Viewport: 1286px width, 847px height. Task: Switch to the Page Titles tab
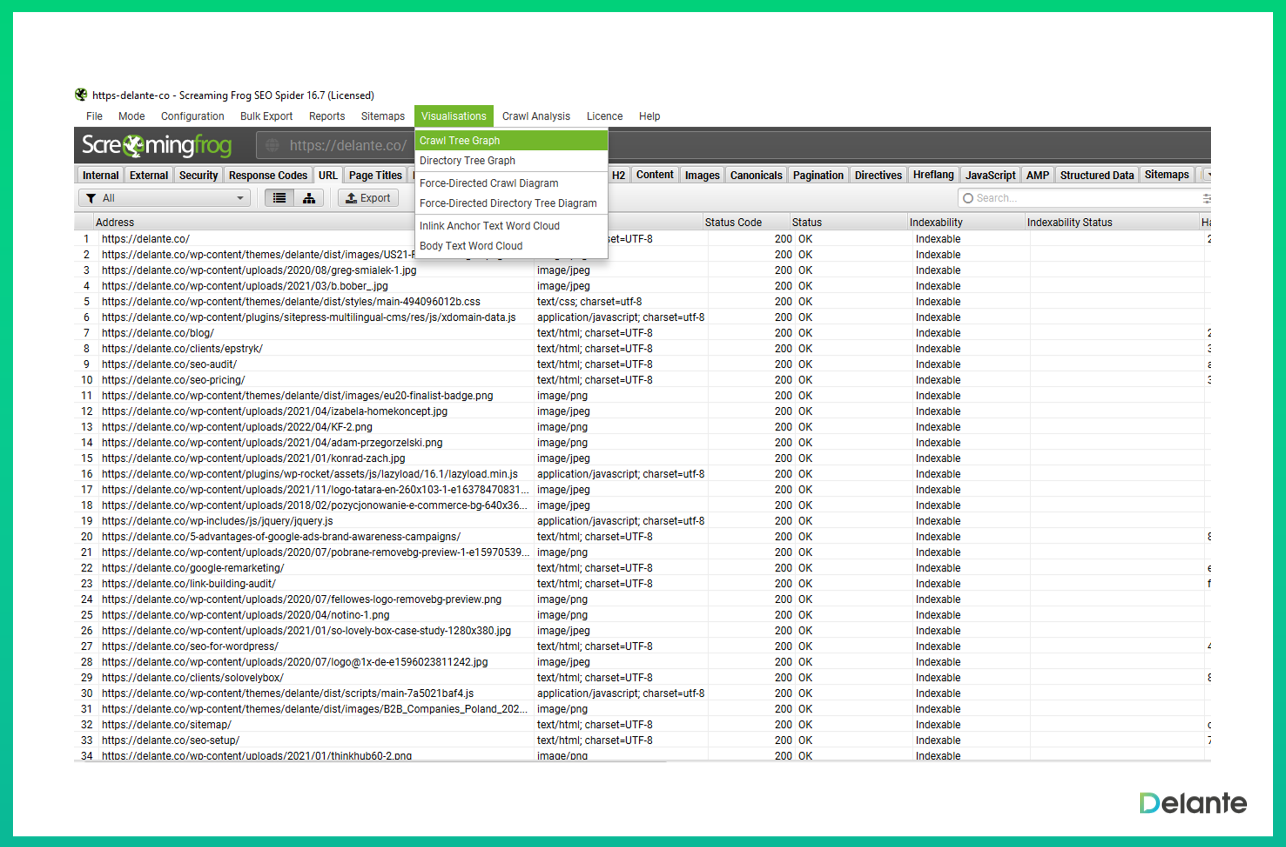click(x=375, y=175)
